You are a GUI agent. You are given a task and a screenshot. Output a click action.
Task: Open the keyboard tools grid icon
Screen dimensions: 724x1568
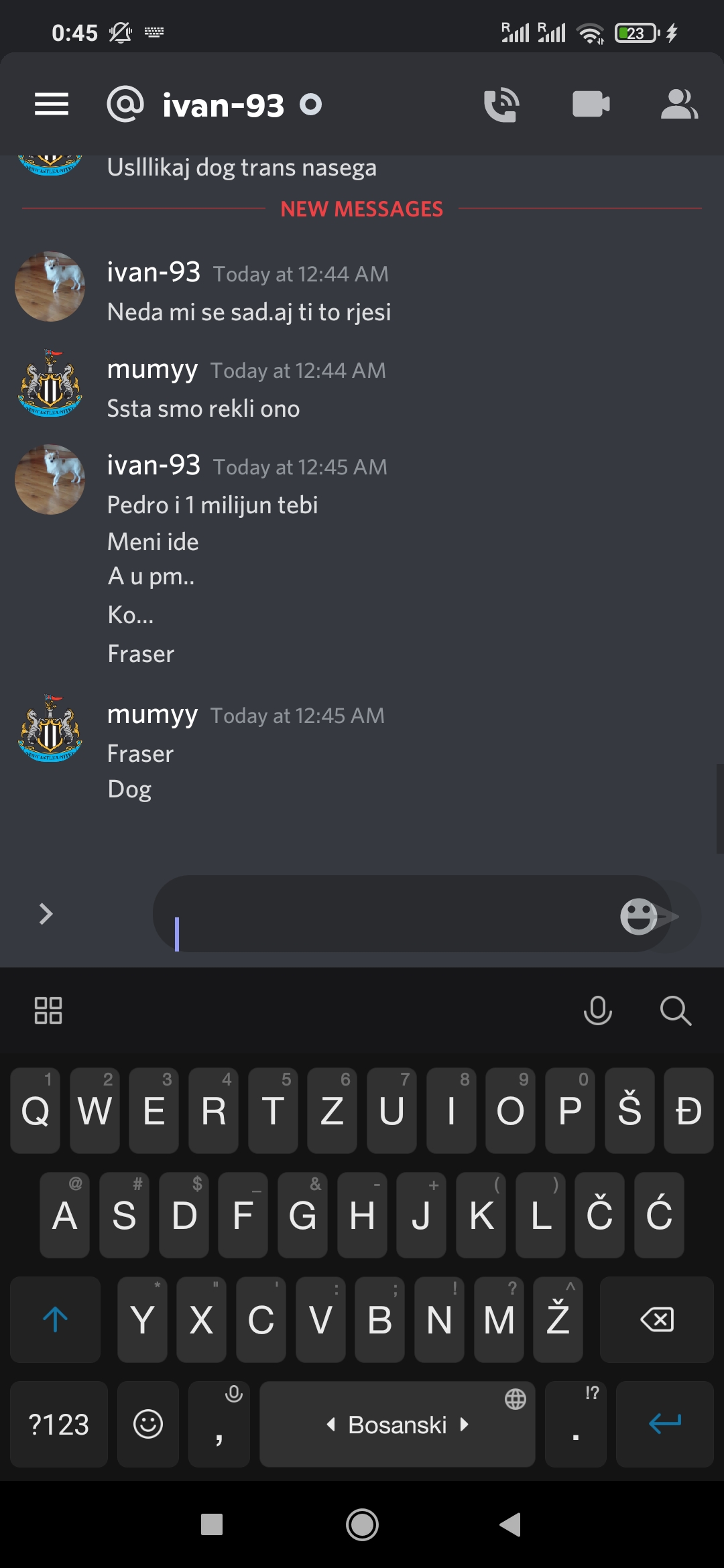click(48, 1010)
